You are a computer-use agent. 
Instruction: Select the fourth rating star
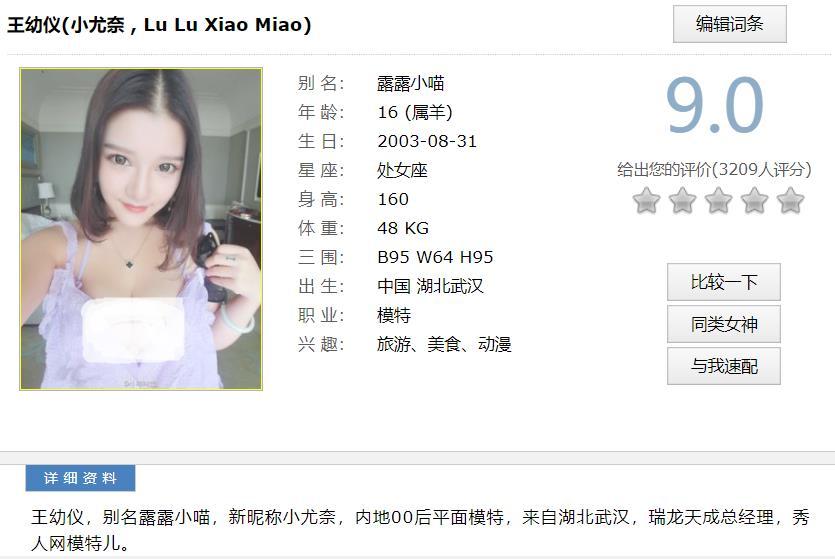755,201
